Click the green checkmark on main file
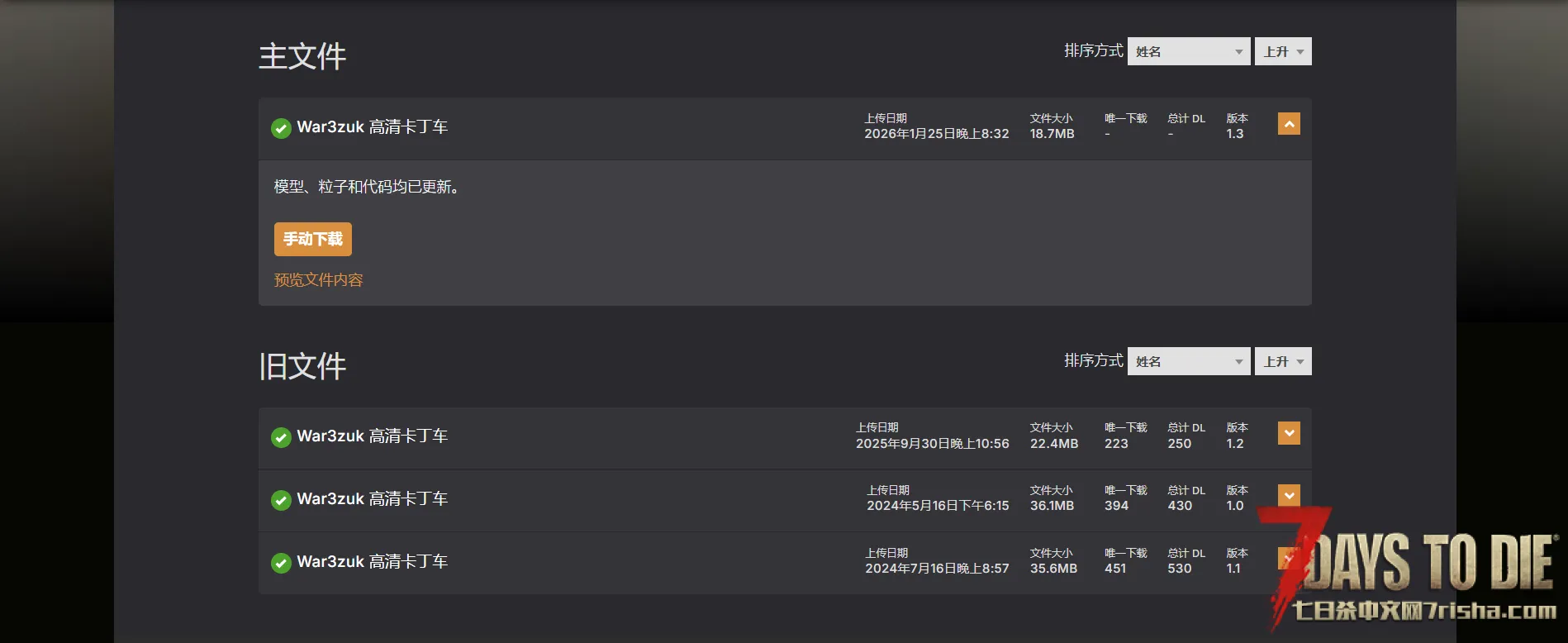This screenshot has height=643, width=1568. 281,128
